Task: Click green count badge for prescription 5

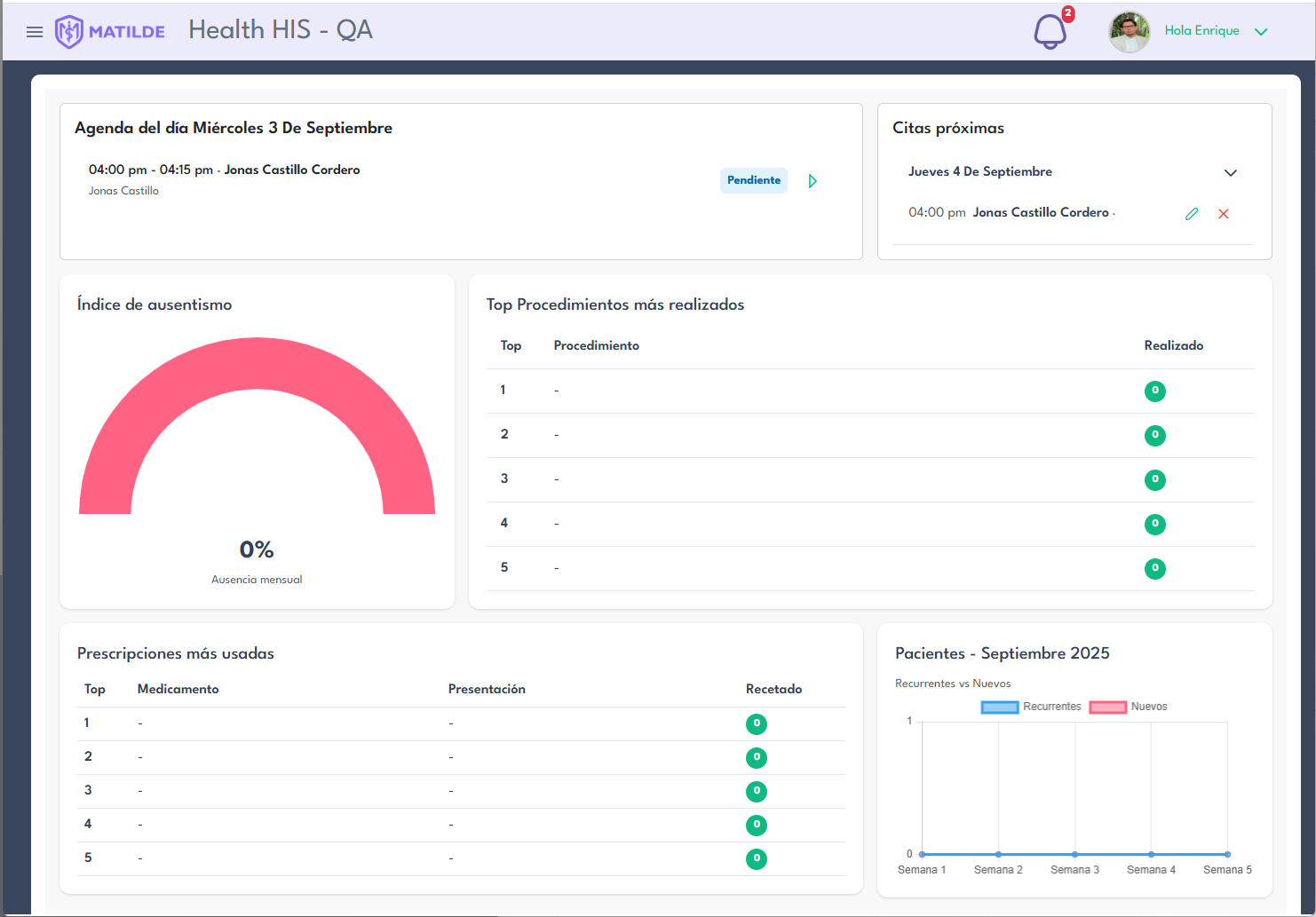Action: coord(756,858)
